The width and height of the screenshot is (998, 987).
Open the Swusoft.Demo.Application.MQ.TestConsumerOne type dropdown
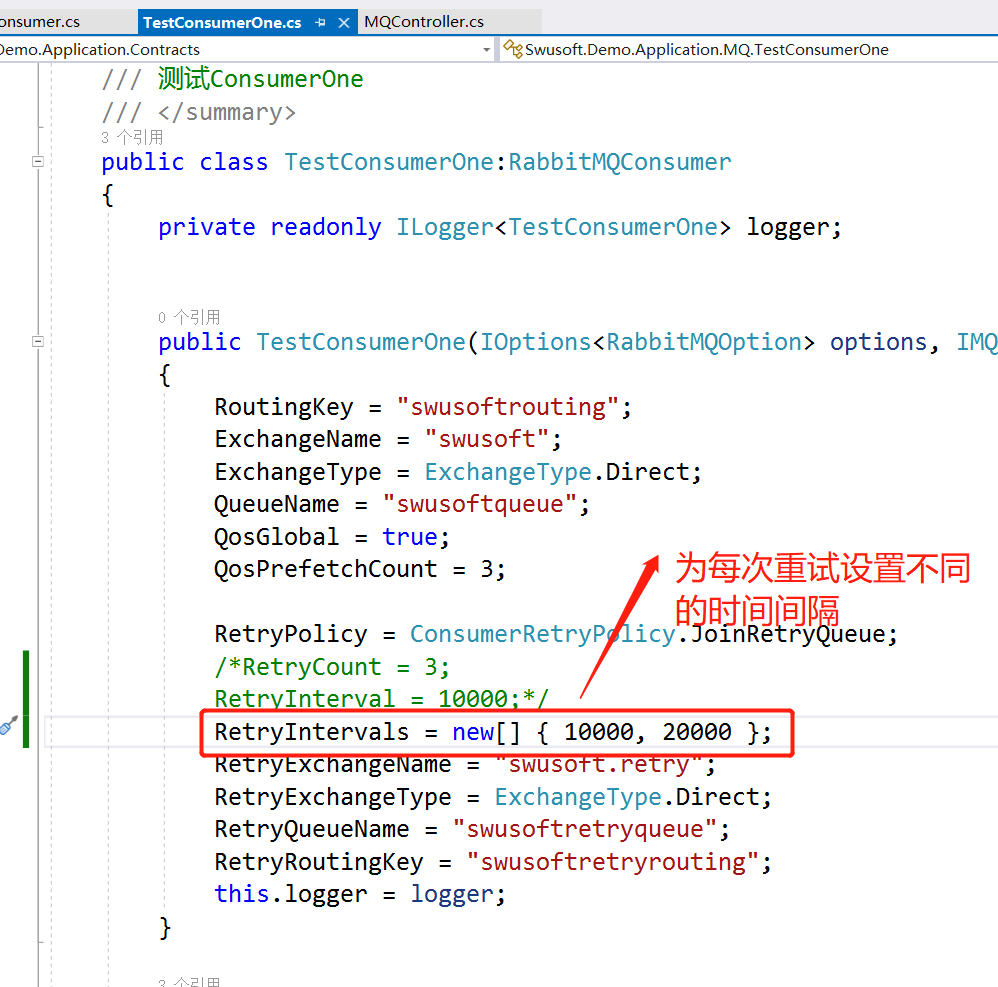tap(748, 50)
